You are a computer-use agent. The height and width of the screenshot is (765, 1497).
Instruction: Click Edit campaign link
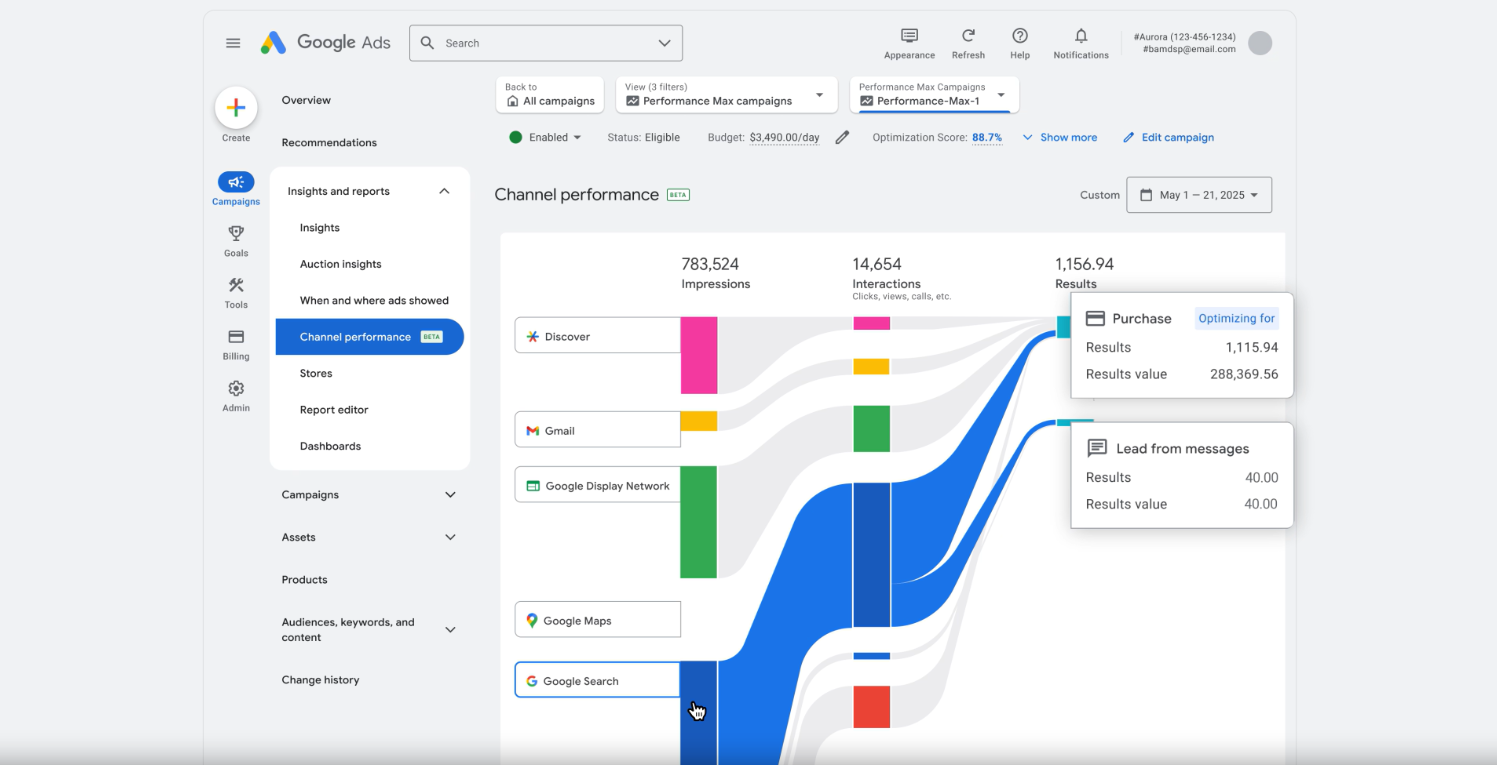[1168, 138]
